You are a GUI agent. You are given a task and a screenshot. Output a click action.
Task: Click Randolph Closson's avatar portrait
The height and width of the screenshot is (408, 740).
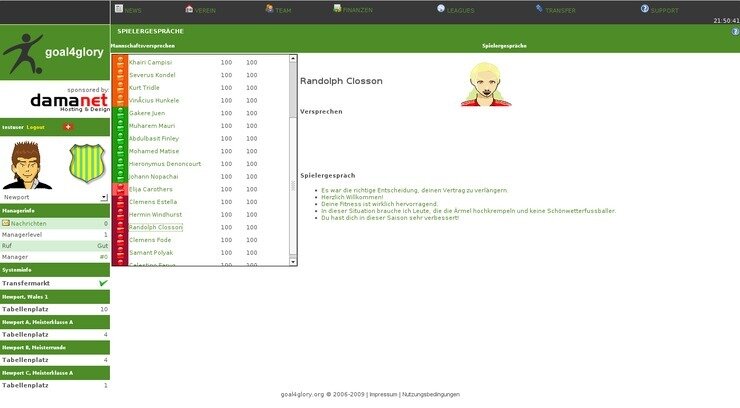[486, 83]
